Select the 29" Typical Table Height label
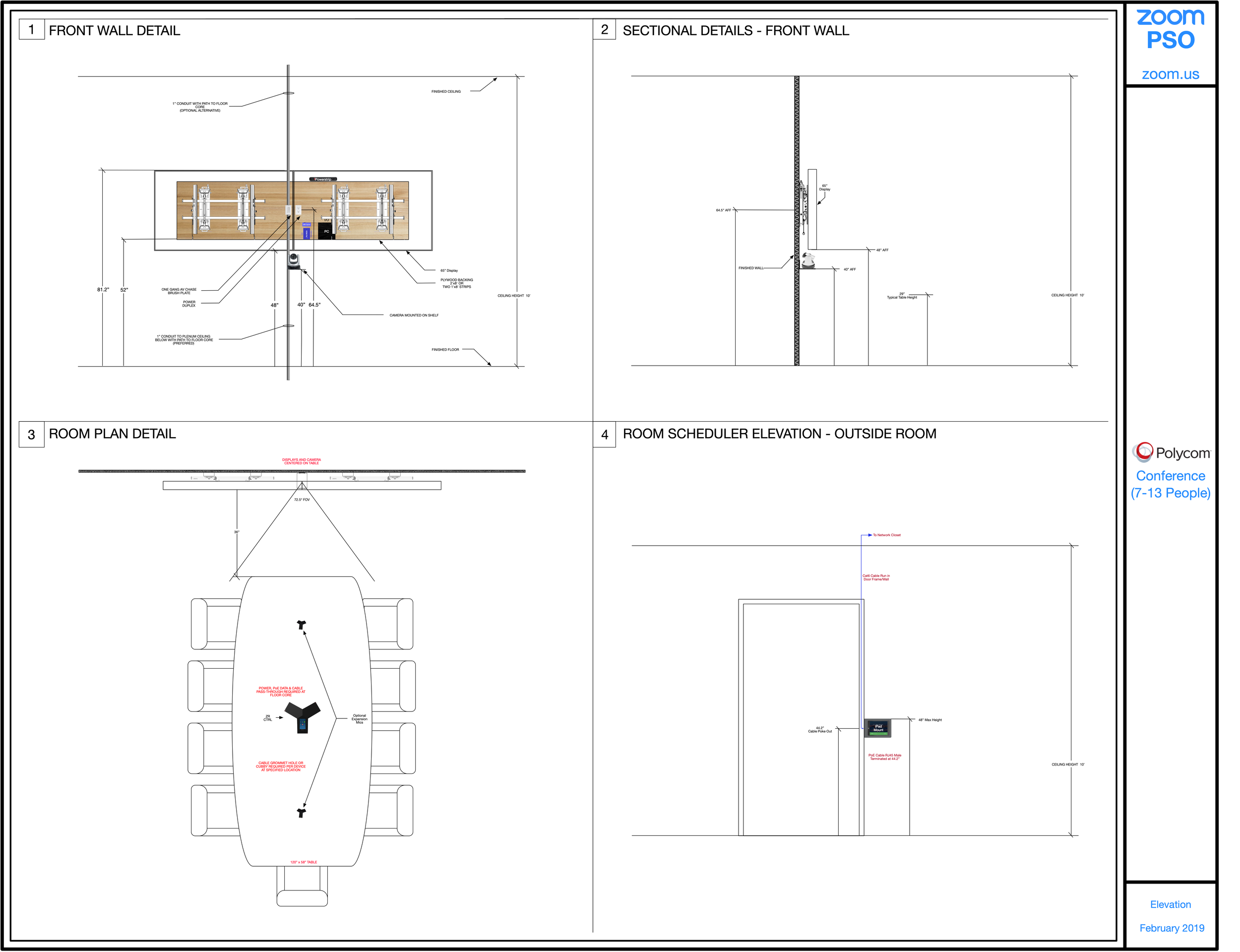 coord(901,296)
